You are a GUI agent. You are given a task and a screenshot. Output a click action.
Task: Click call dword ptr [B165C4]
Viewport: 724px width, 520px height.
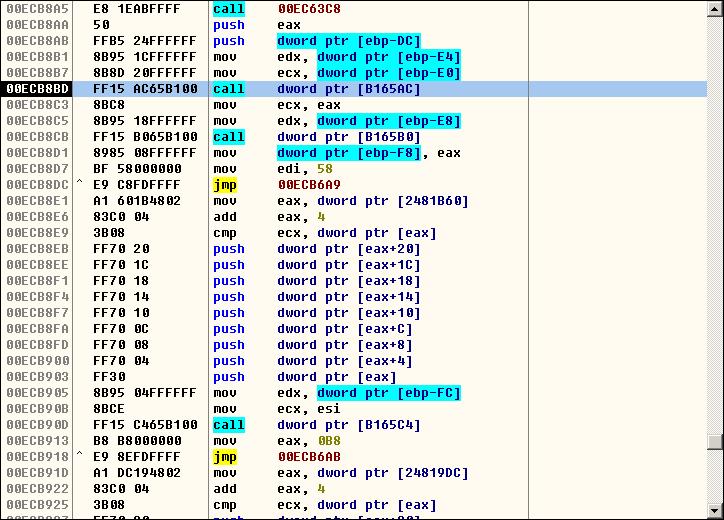pos(317,425)
